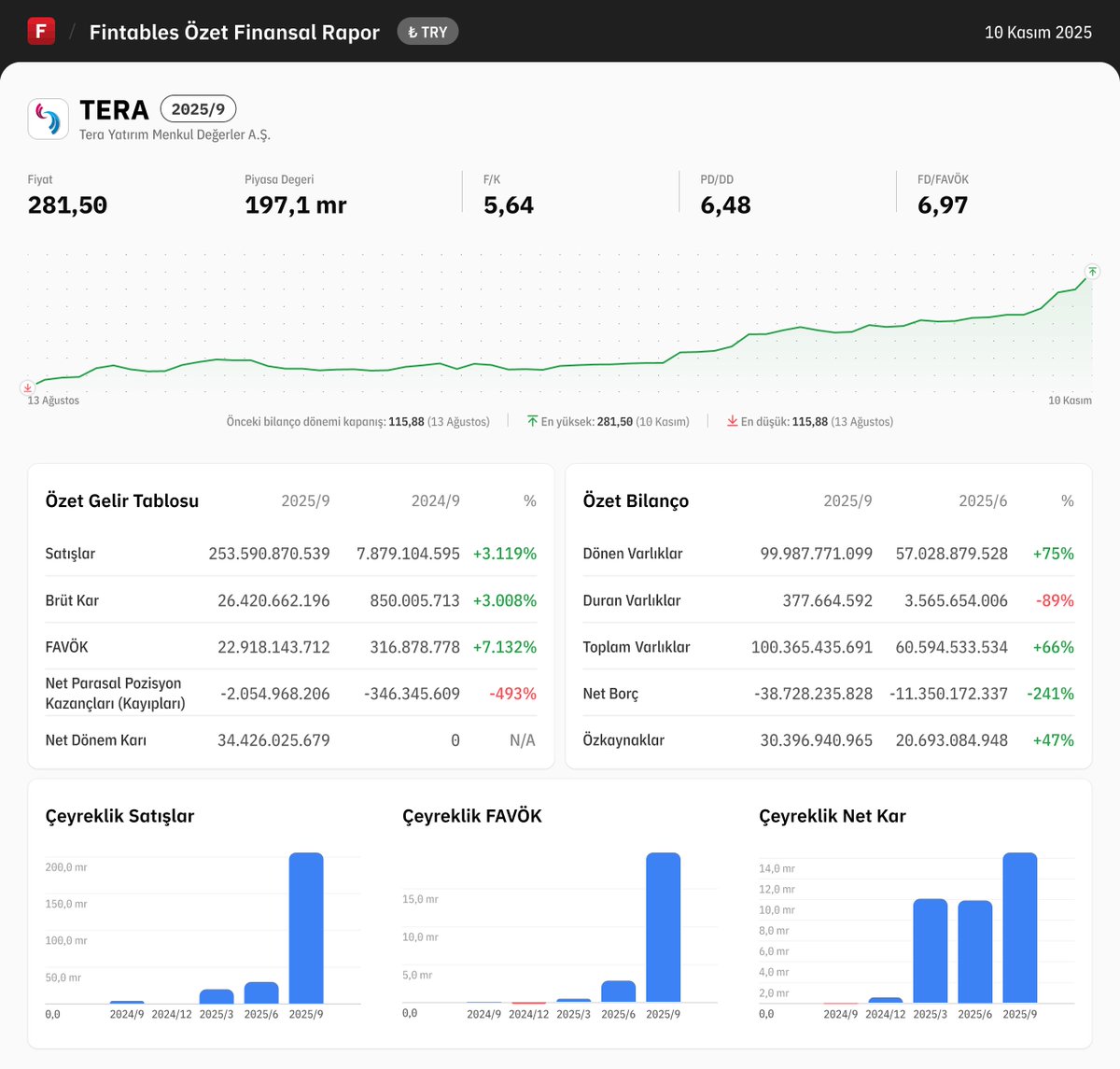
Task: Select the Özet Bilanço panel header
Action: tap(636, 500)
